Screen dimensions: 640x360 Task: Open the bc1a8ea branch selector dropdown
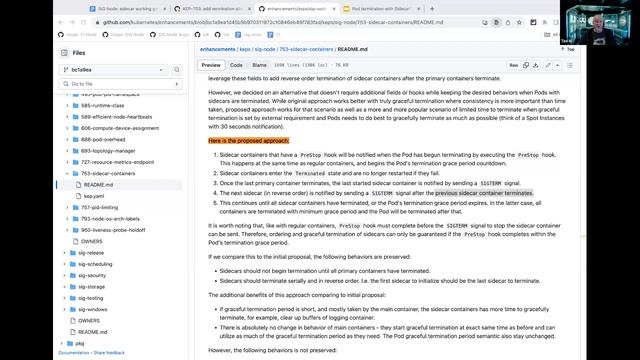(x=113, y=70)
